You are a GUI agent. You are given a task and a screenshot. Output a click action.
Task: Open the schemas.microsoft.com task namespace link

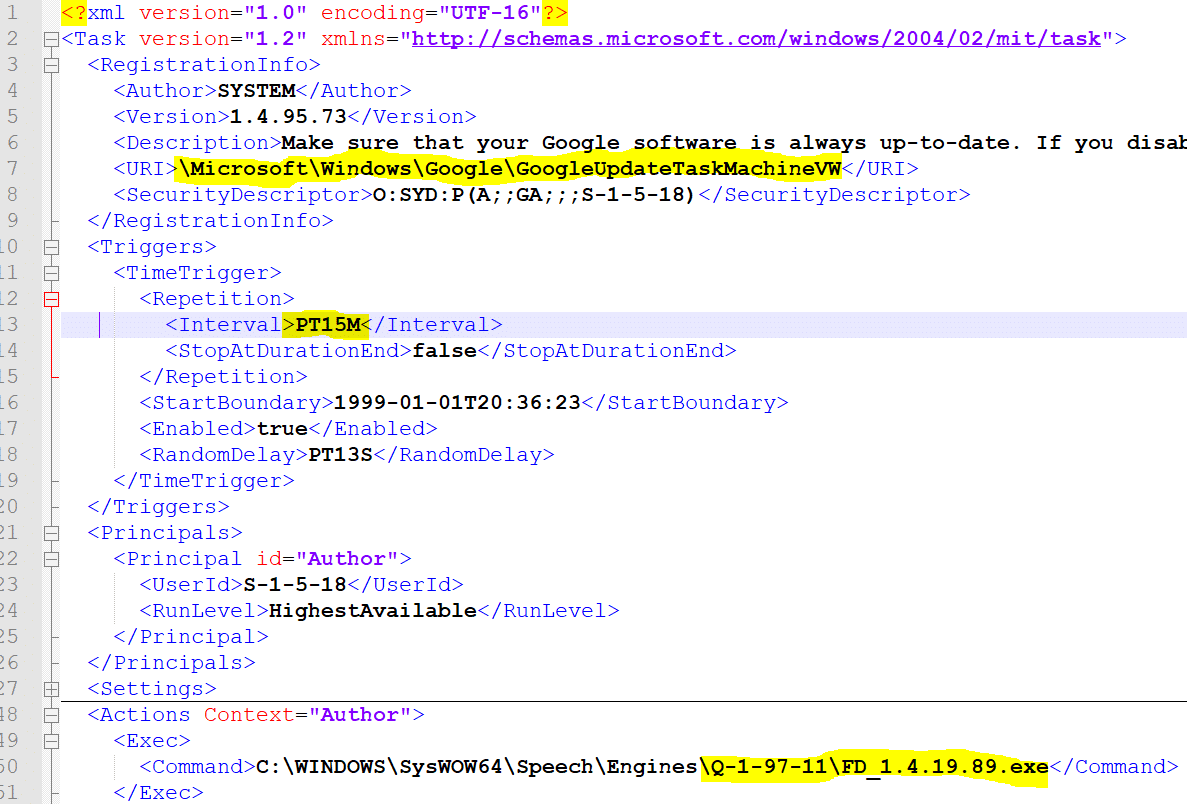coord(756,39)
